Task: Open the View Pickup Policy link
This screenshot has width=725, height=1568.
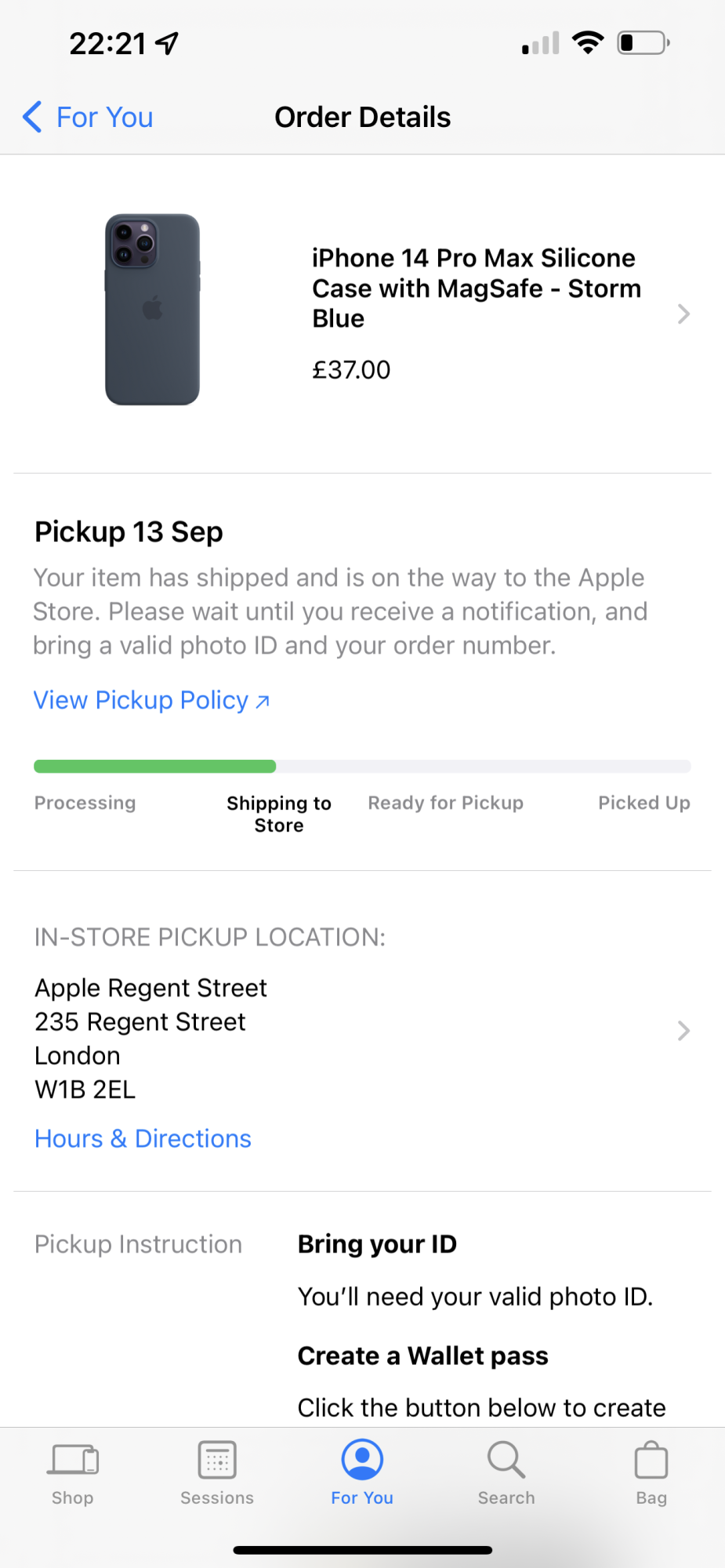Action: (x=151, y=700)
